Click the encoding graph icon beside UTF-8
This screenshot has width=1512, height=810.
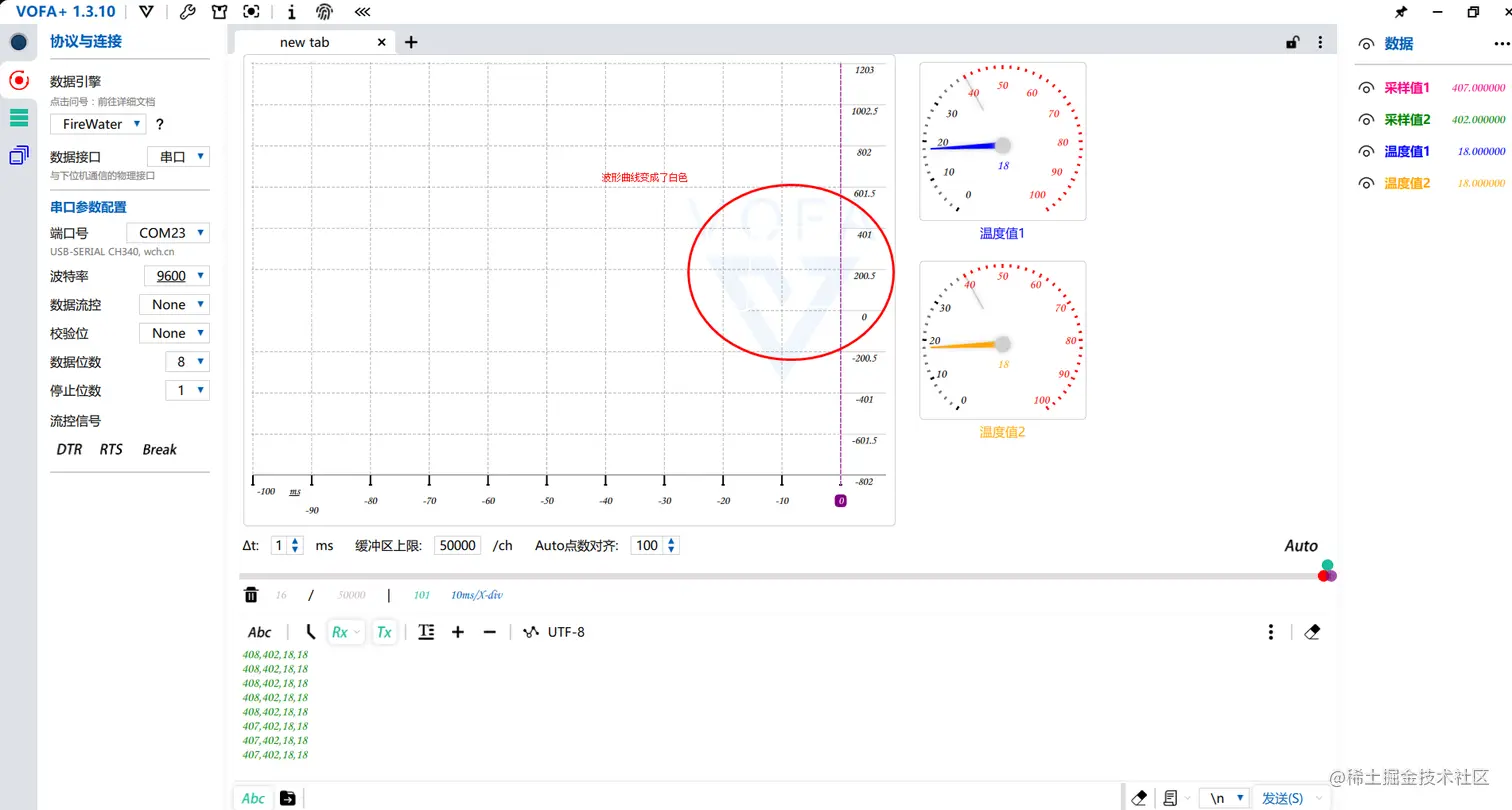531,632
